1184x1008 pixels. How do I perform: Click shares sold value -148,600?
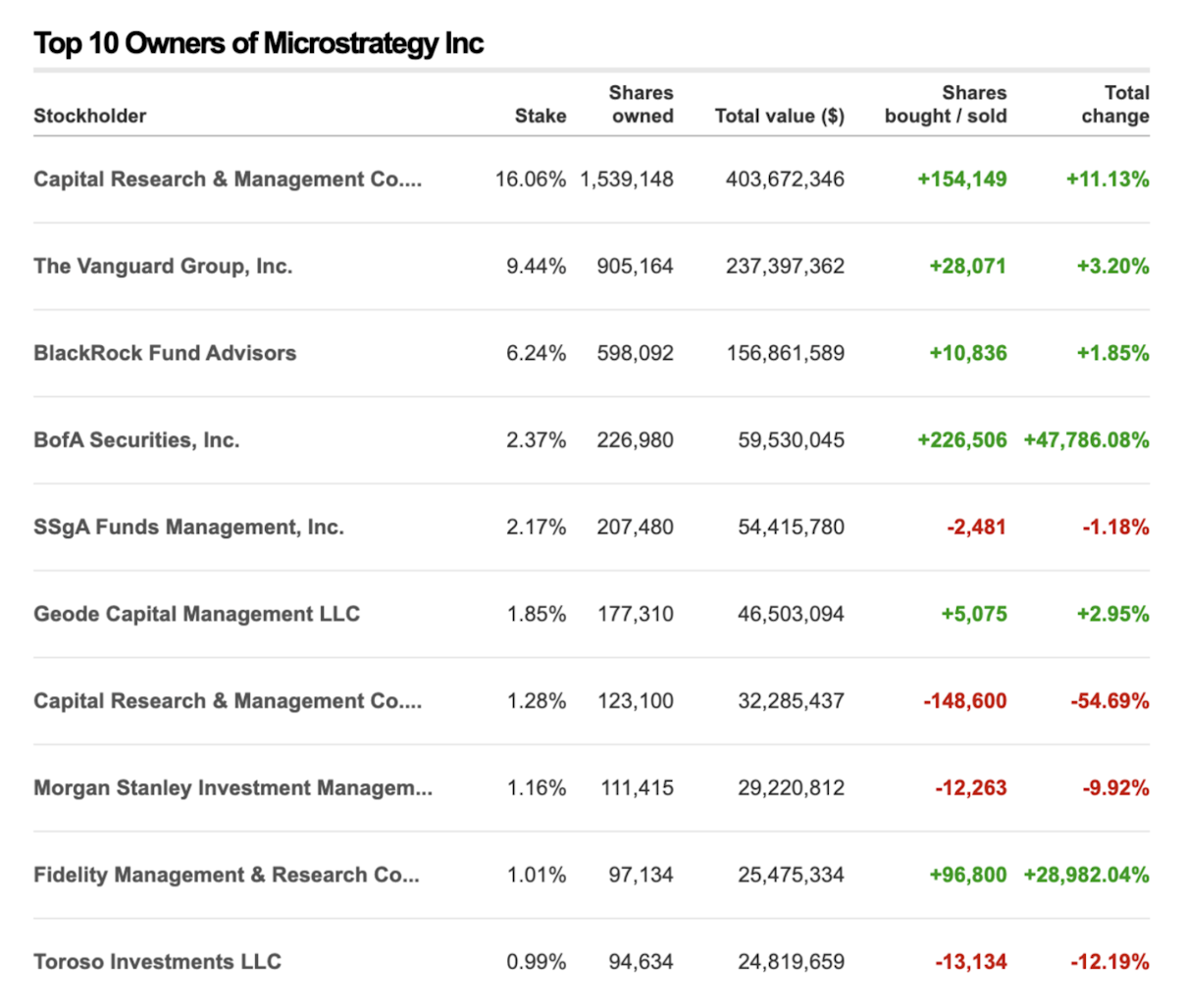coord(965,701)
